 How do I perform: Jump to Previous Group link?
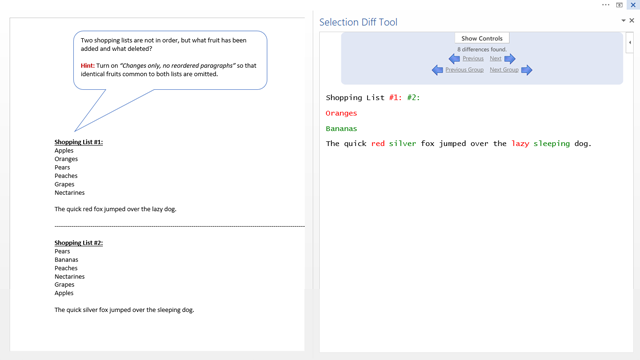(x=464, y=70)
